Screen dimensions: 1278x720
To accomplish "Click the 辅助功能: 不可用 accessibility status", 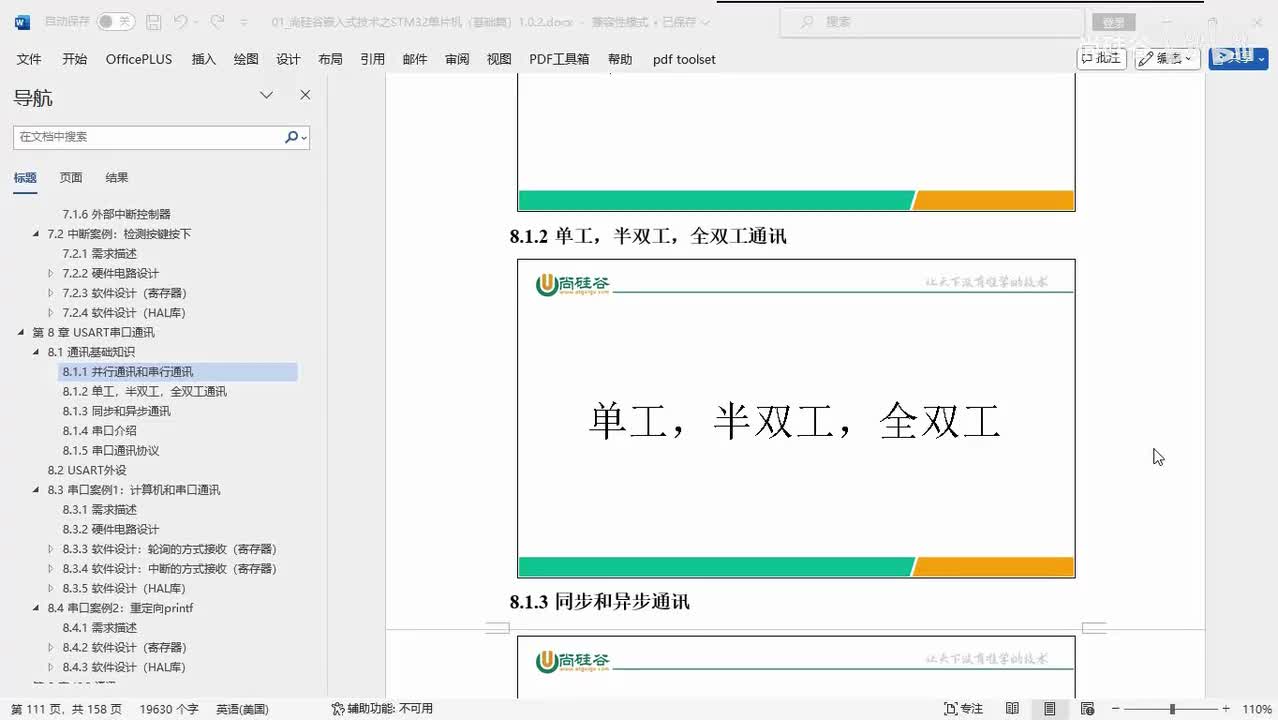I will pos(382,708).
